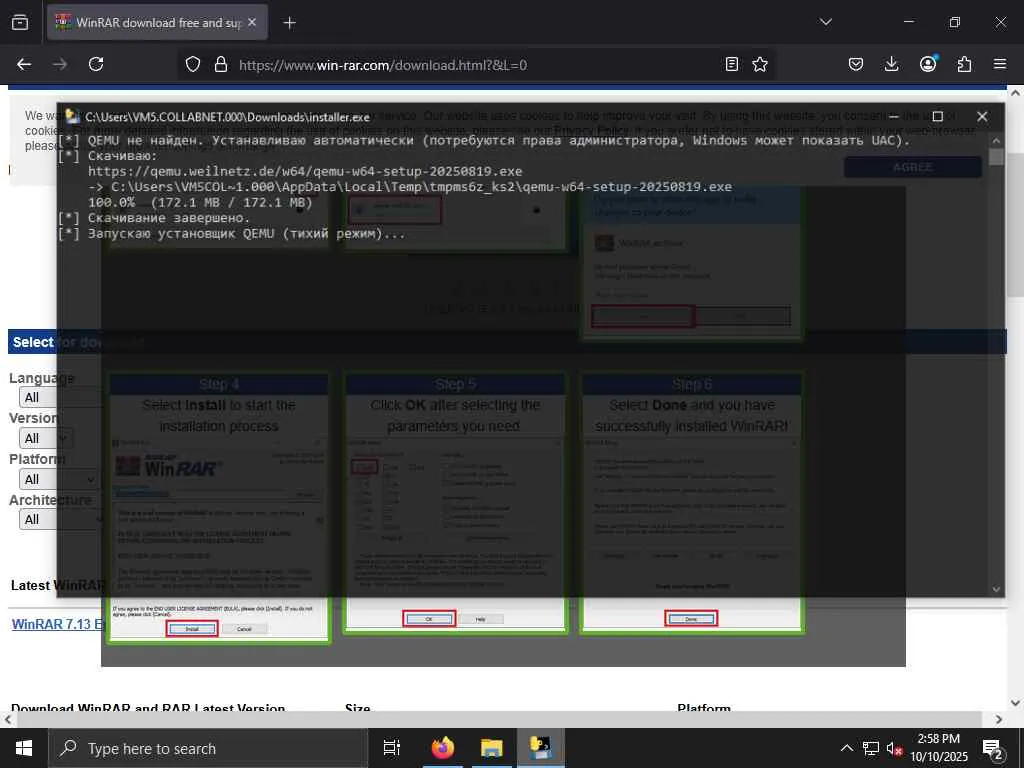The width and height of the screenshot is (1024, 768).
Task: Open the network tray icon
Action: [871, 748]
